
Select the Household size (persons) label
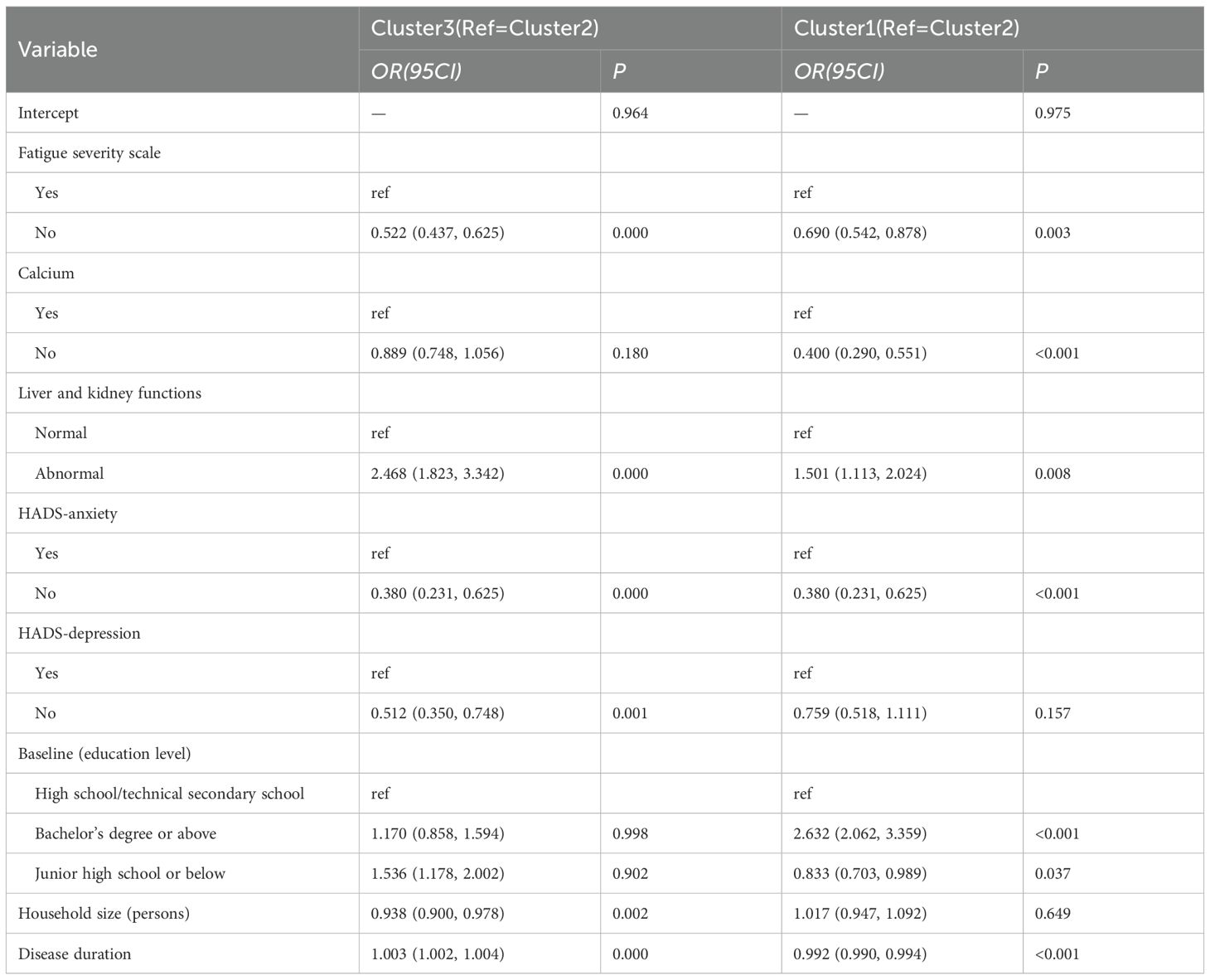(x=104, y=913)
